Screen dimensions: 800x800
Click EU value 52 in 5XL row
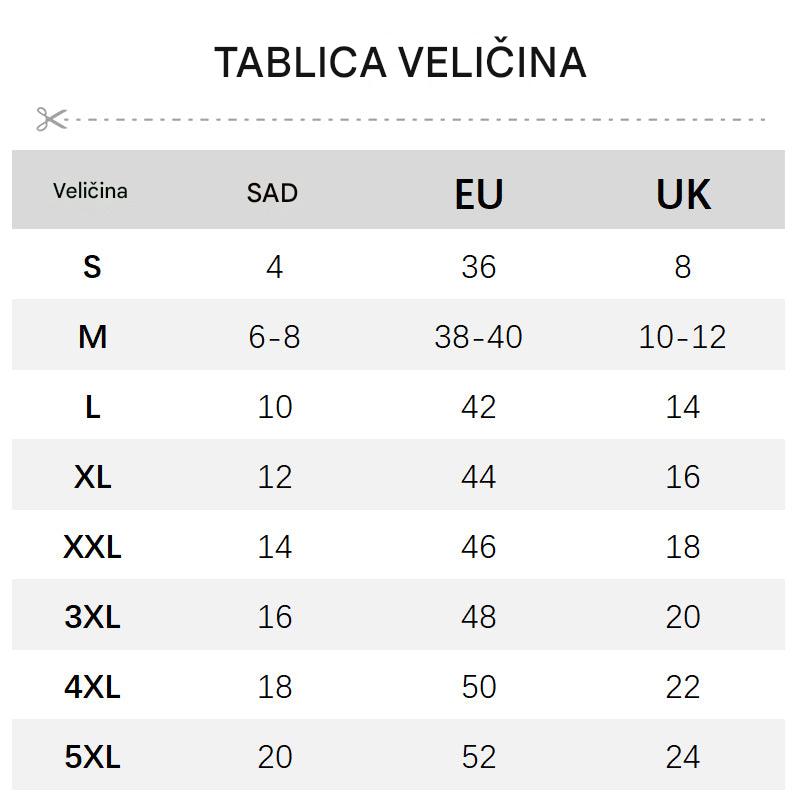coord(478,757)
